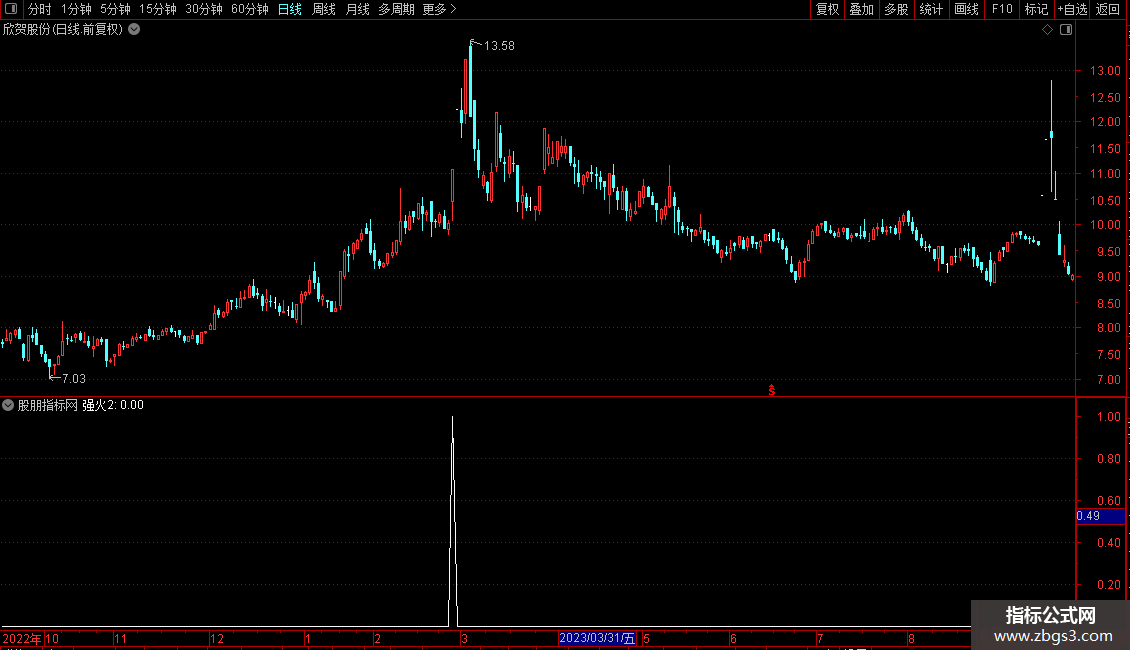
Task: Click the 标记 mark button
Action: coord(1036,9)
